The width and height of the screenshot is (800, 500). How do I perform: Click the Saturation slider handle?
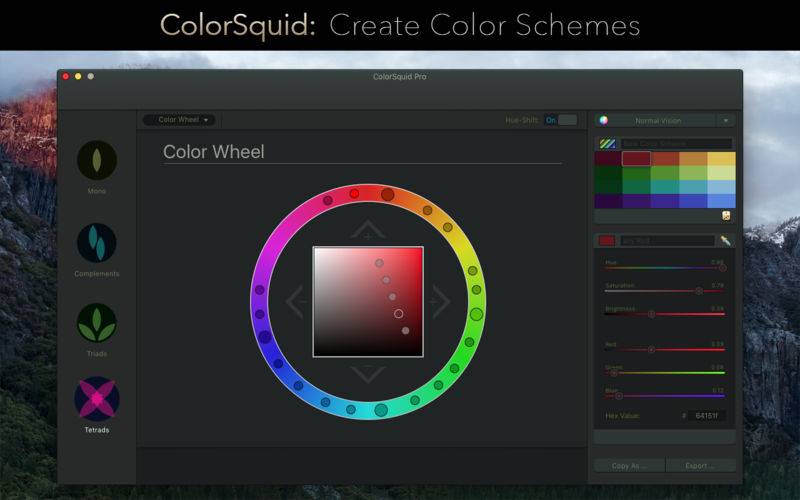click(699, 291)
